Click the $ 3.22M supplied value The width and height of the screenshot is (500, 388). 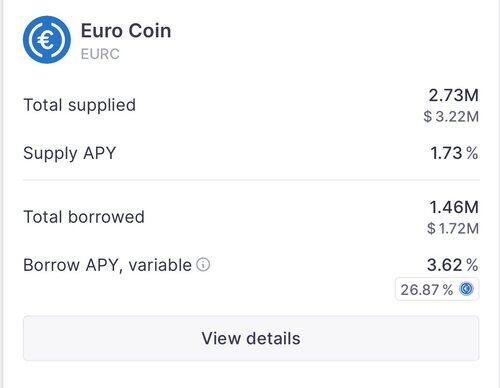point(451,117)
